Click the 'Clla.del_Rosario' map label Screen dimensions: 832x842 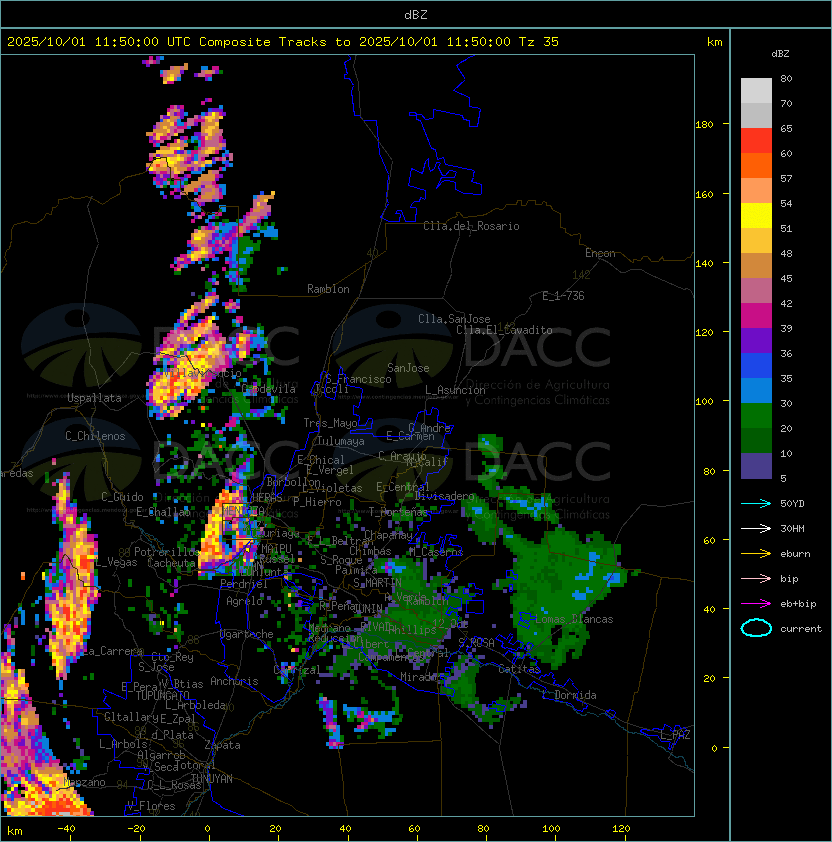[471, 226]
